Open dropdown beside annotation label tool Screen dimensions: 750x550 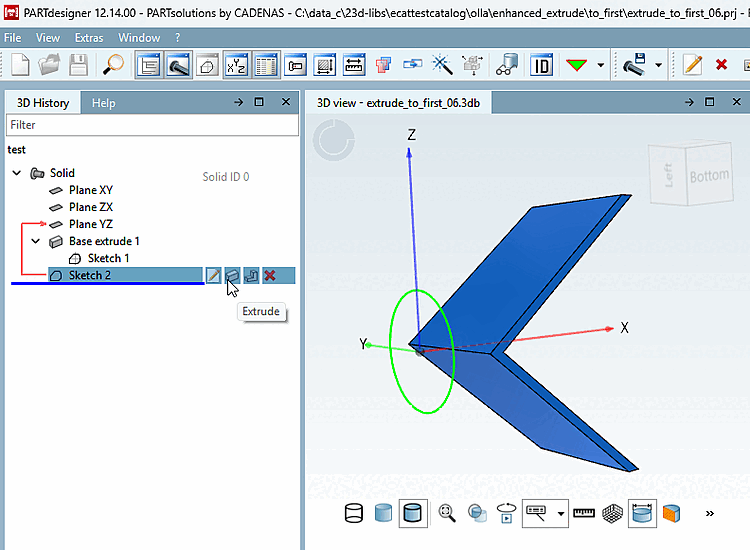(x=561, y=514)
